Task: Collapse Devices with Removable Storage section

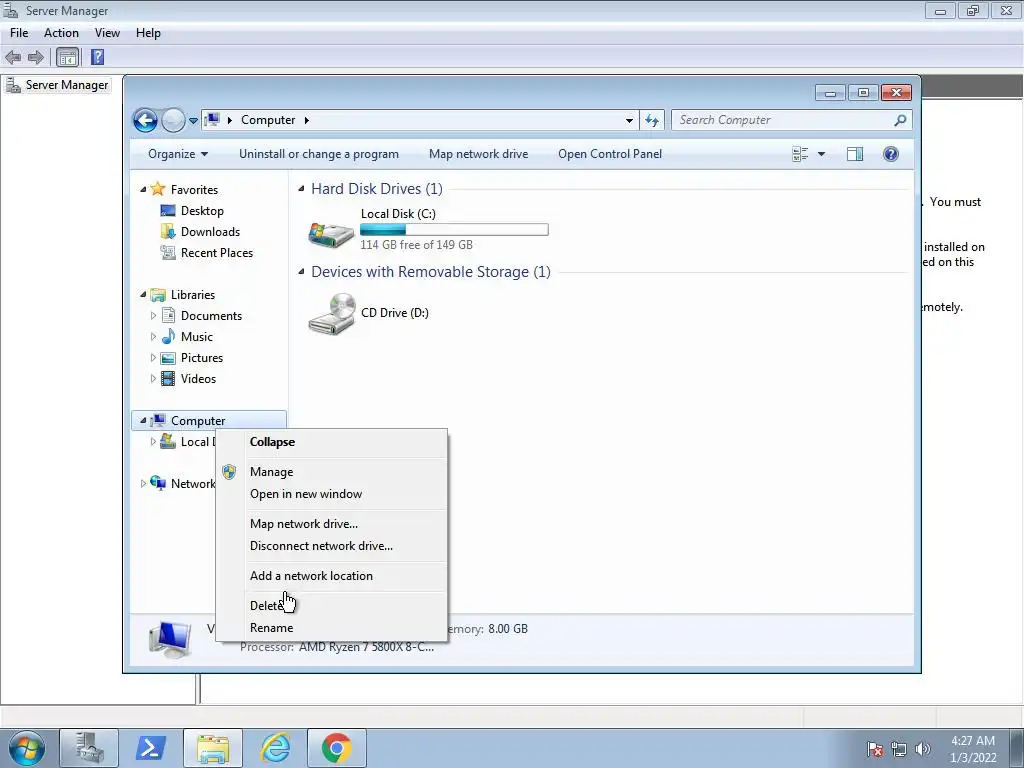Action: pyautogui.click(x=301, y=272)
